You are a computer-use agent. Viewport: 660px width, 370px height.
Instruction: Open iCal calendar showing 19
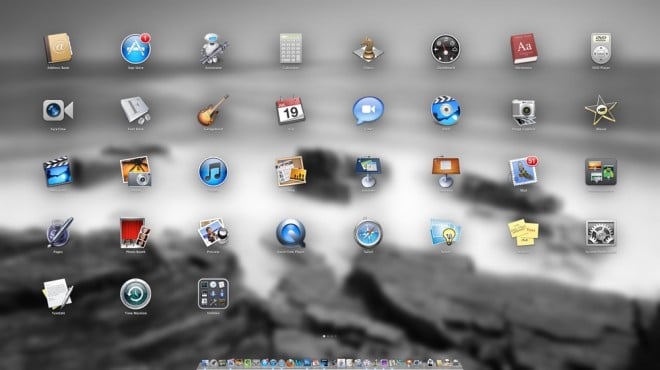coord(290,110)
